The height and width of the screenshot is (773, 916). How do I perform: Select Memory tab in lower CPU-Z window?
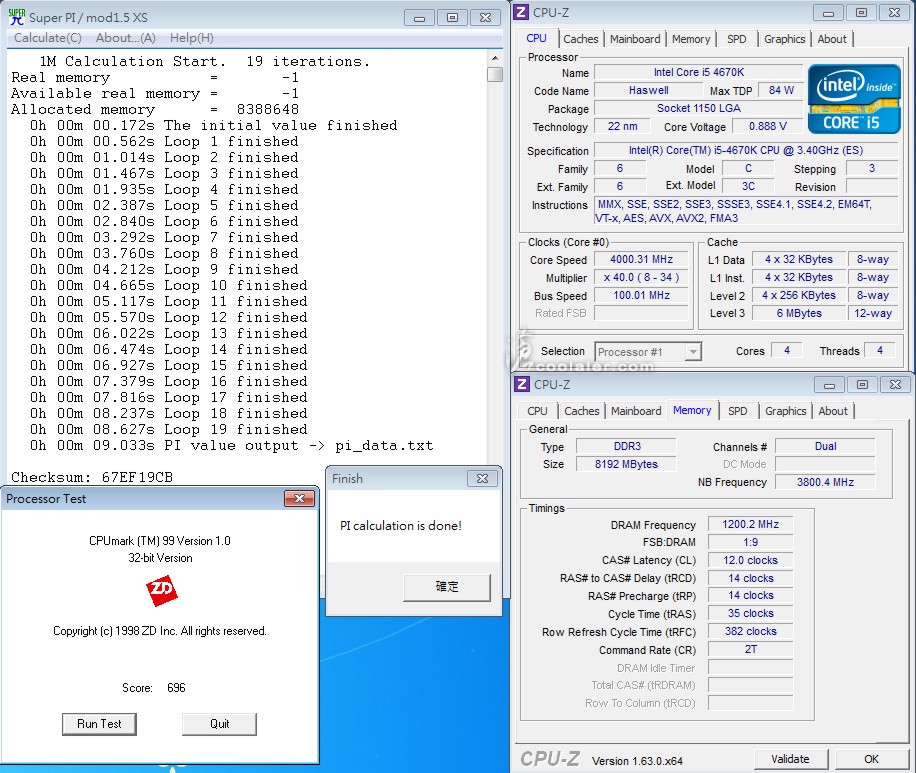pyautogui.click(x=692, y=410)
